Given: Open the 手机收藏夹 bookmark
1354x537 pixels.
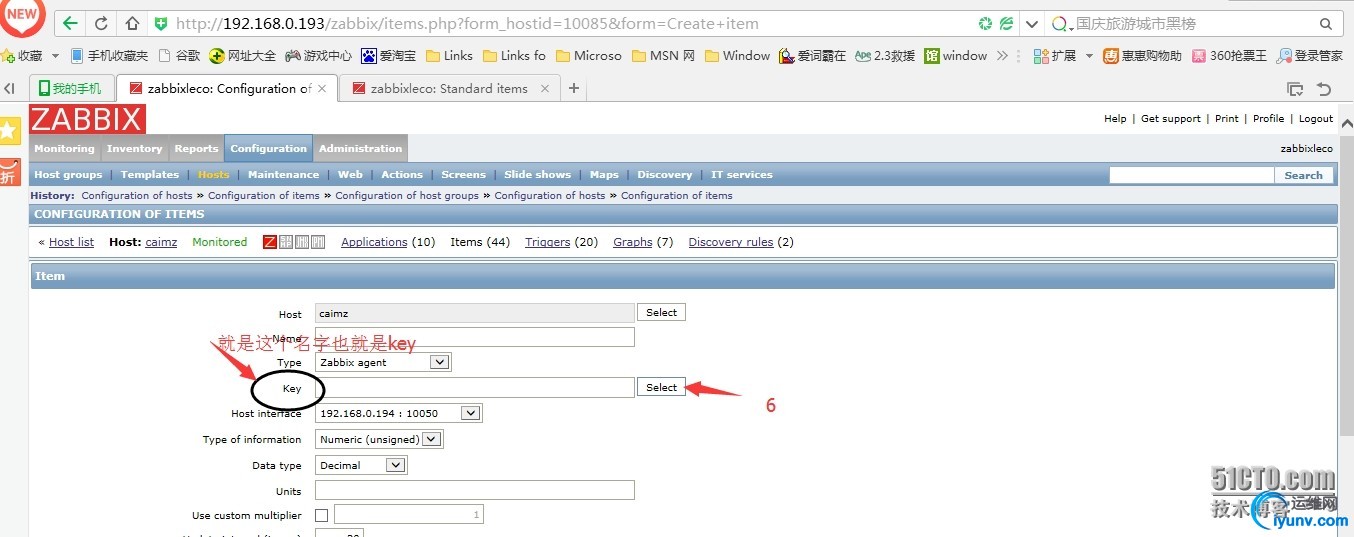Looking at the screenshot, I should click(109, 56).
